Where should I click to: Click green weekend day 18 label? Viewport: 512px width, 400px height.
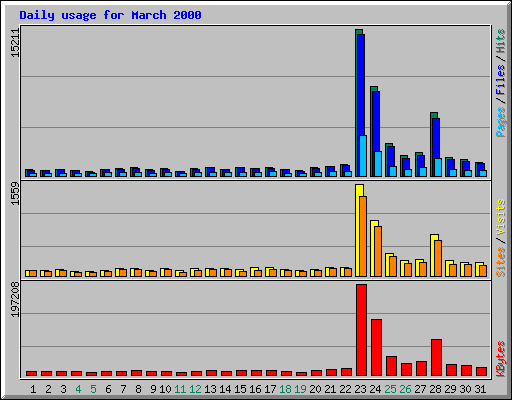(x=285, y=389)
